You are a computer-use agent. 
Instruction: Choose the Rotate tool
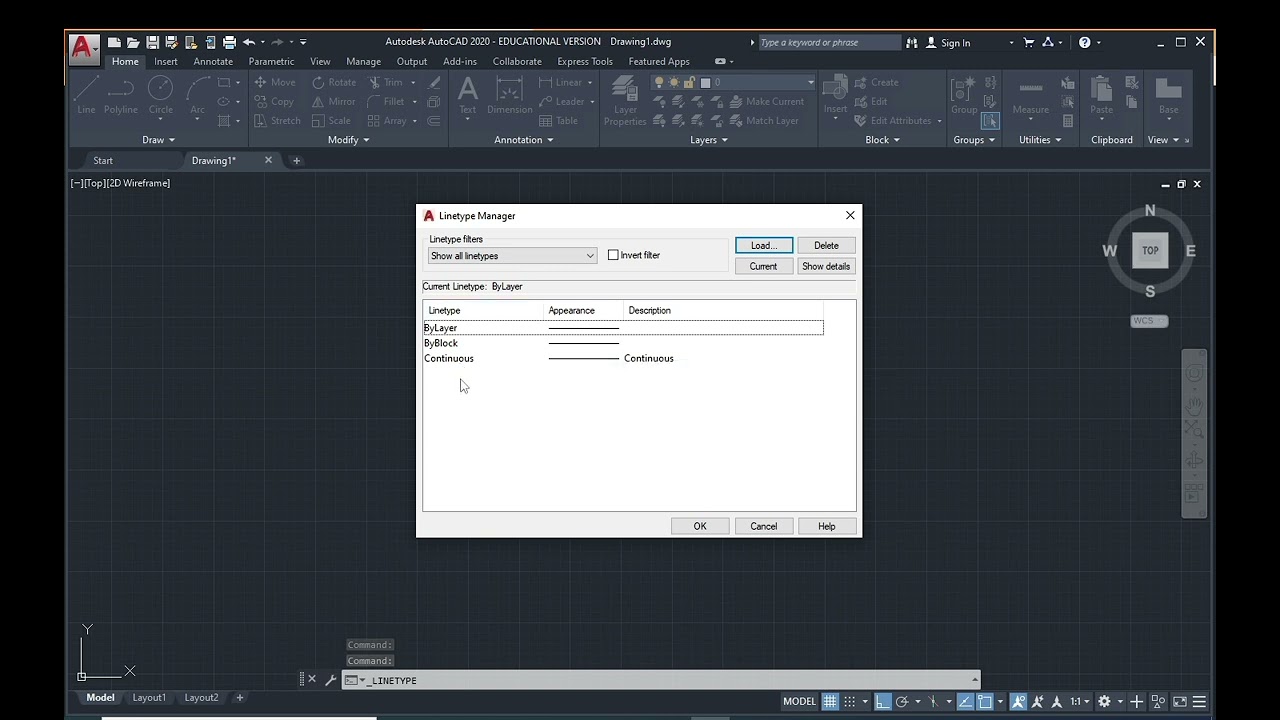click(x=334, y=82)
